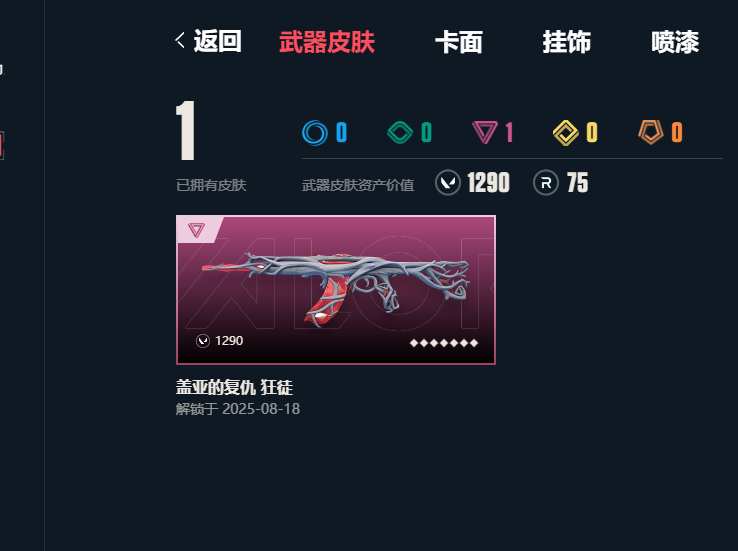Click the owned skins count number 1
This screenshot has width=738, height=551.
(x=185, y=131)
